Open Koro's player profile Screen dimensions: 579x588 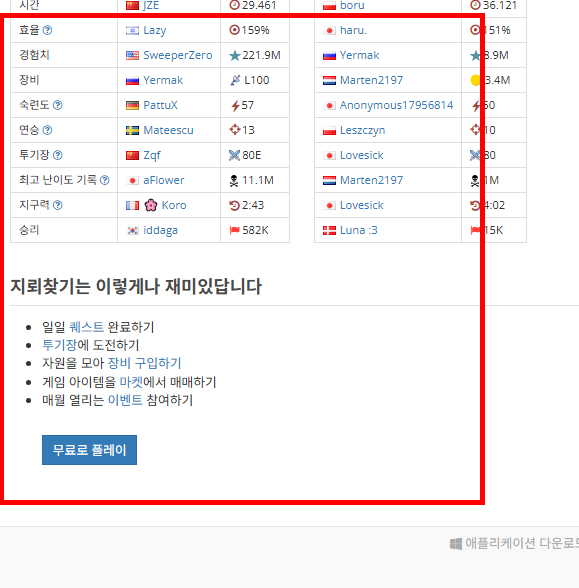(174, 205)
